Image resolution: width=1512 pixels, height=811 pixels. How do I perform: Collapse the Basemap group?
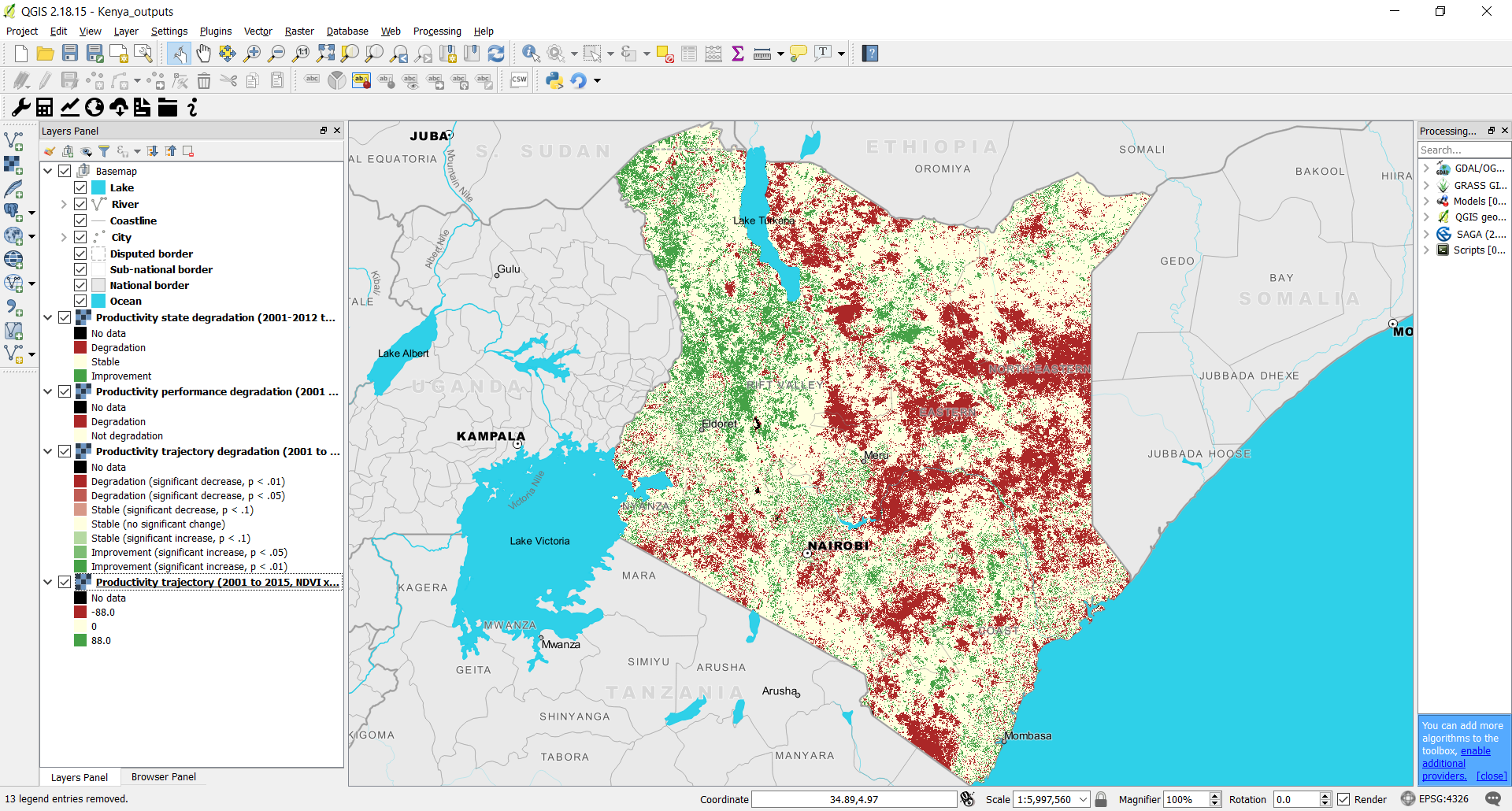coord(47,170)
